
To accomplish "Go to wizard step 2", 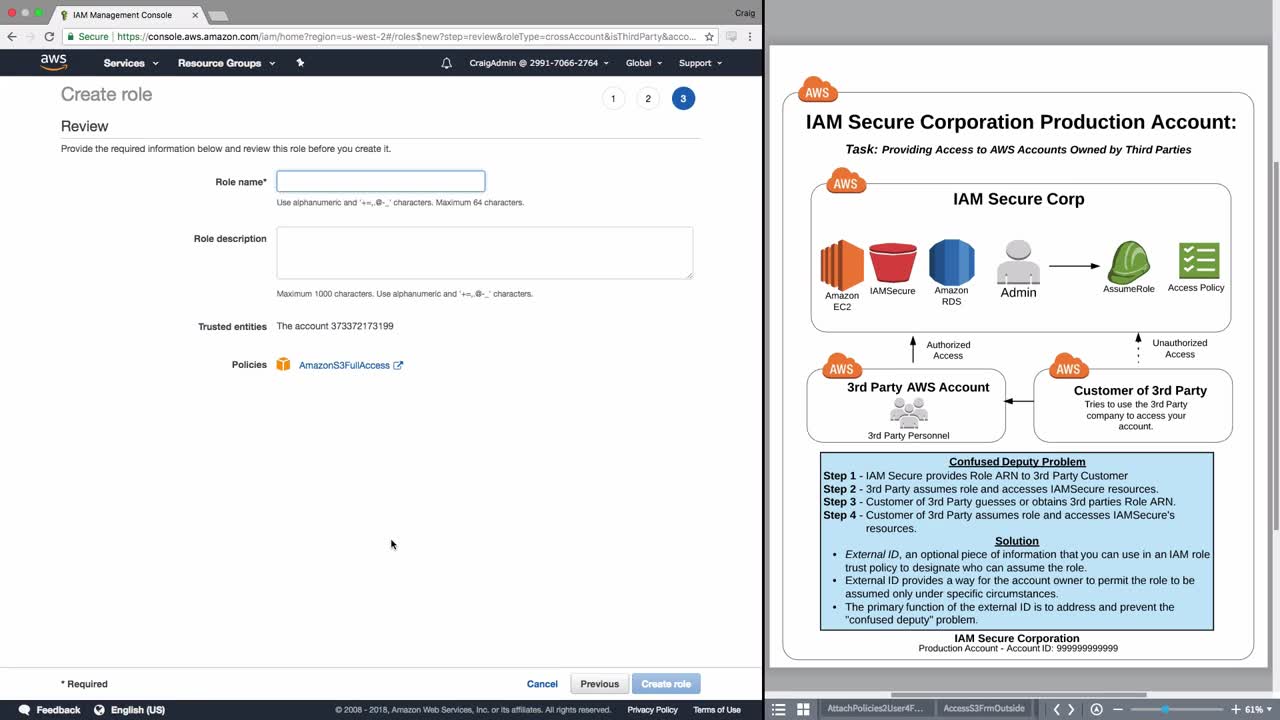I will click(x=648, y=98).
